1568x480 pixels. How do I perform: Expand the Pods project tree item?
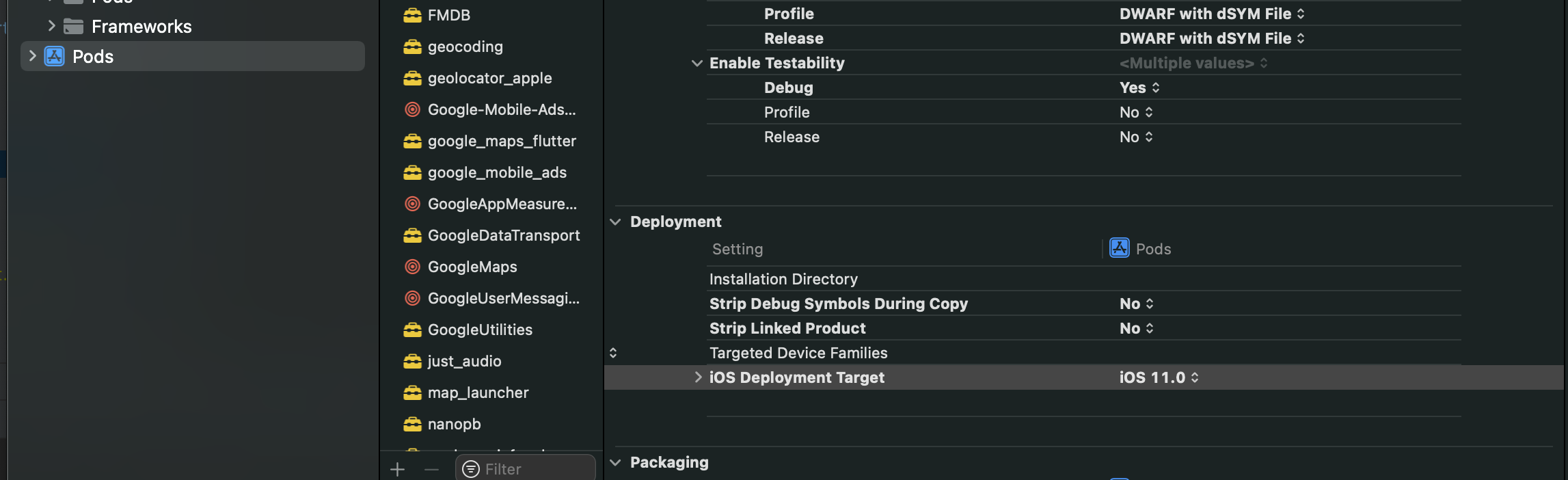point(31,56)
